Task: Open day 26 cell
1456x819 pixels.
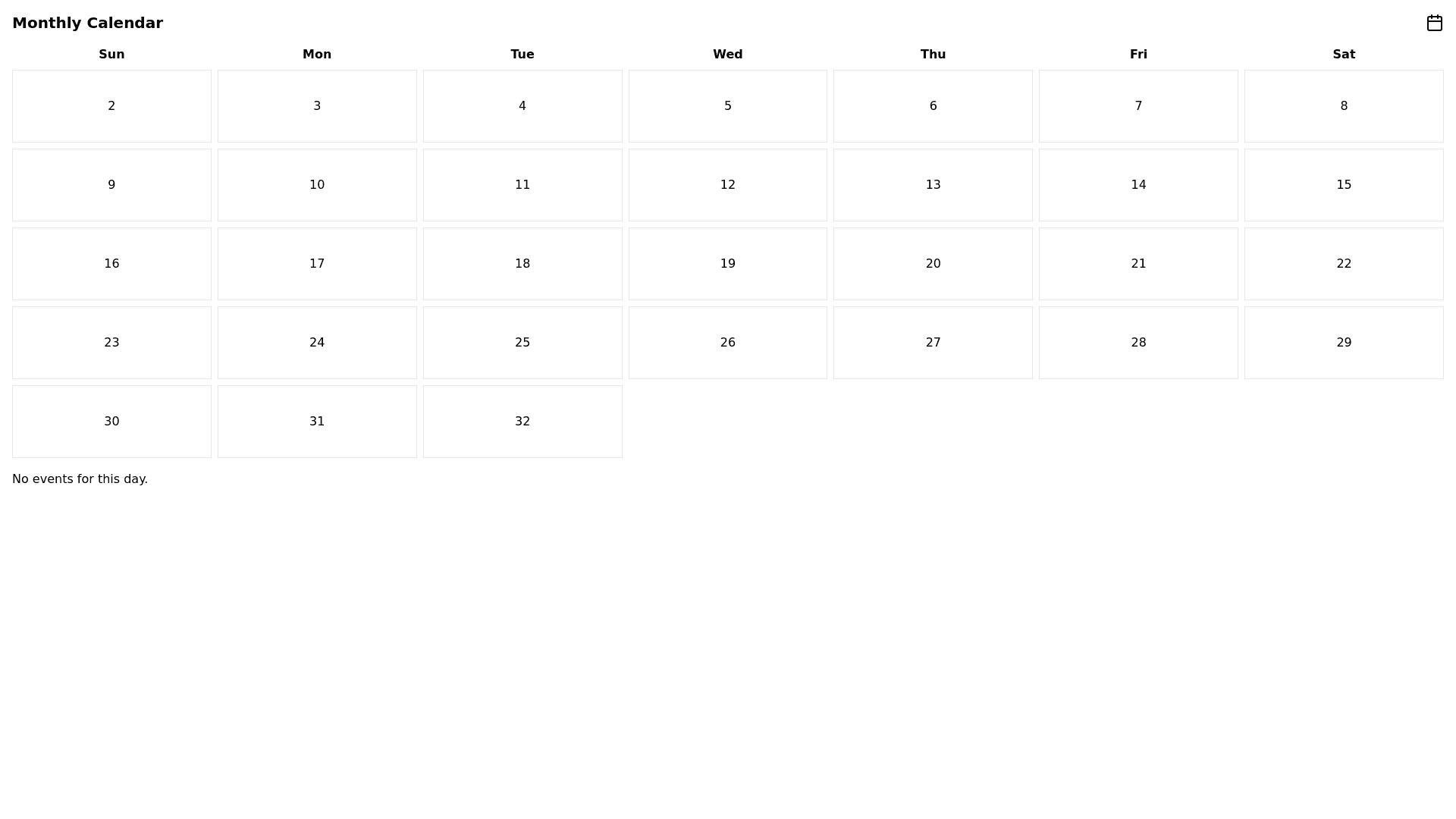Action: tap(727, 343)
